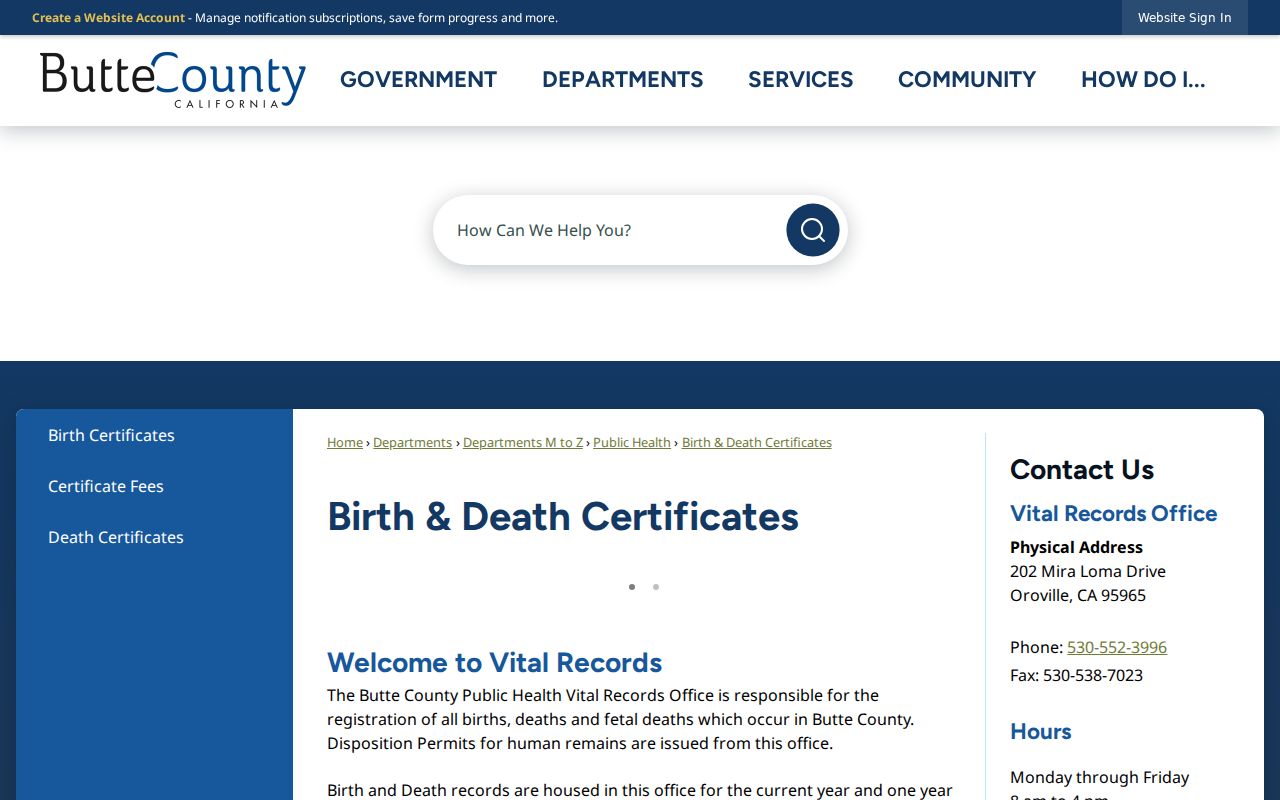This screenshot has width=1280, height=800.
Task: Open the Services menu
Action: [x=801, y=80]
